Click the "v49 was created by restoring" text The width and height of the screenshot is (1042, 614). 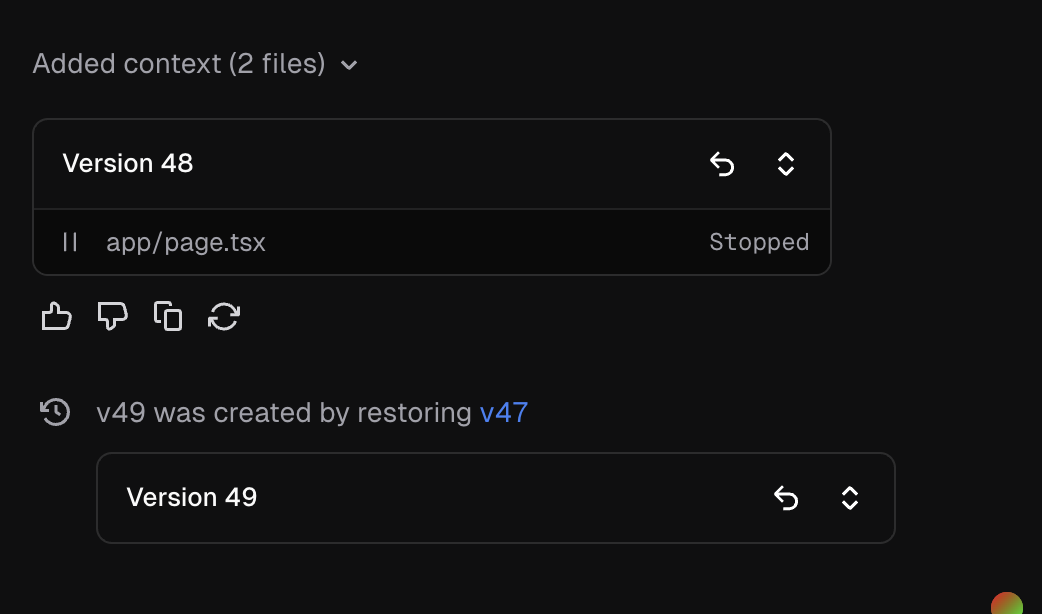(x=284, y=412)
